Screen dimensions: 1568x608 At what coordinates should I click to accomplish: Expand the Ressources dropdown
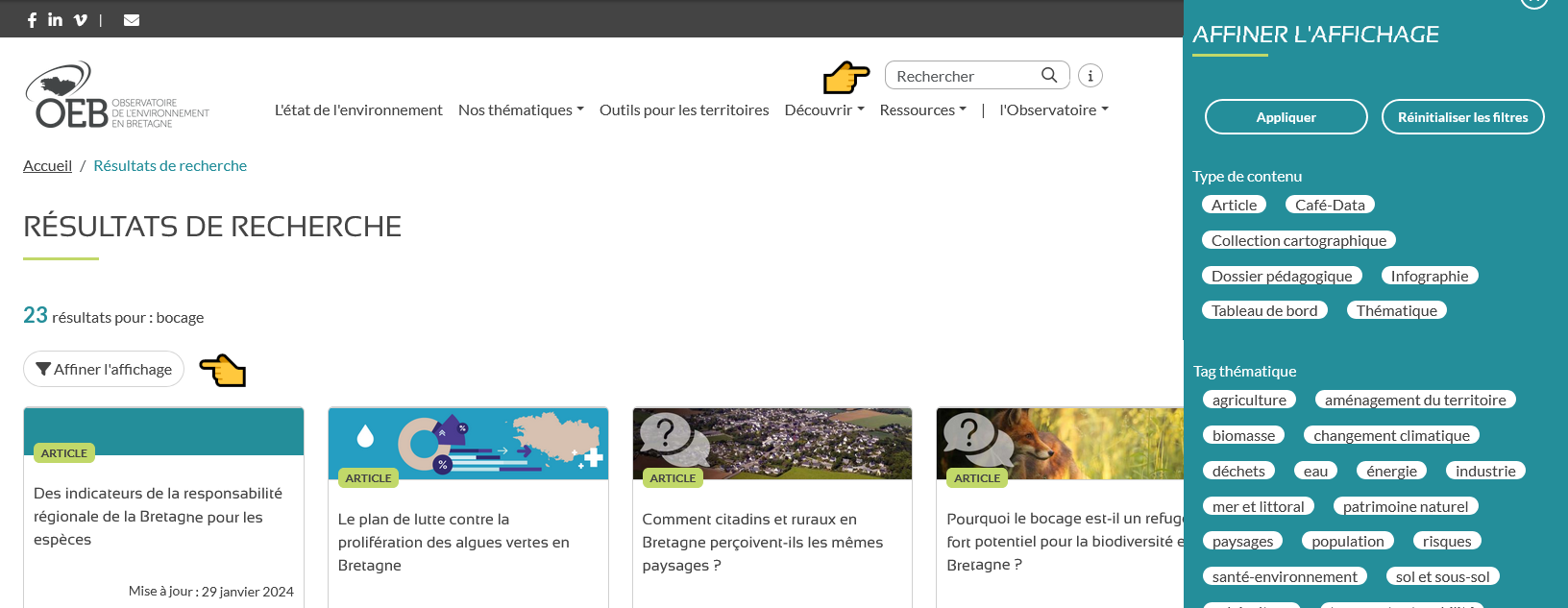[x=923, y=109]
